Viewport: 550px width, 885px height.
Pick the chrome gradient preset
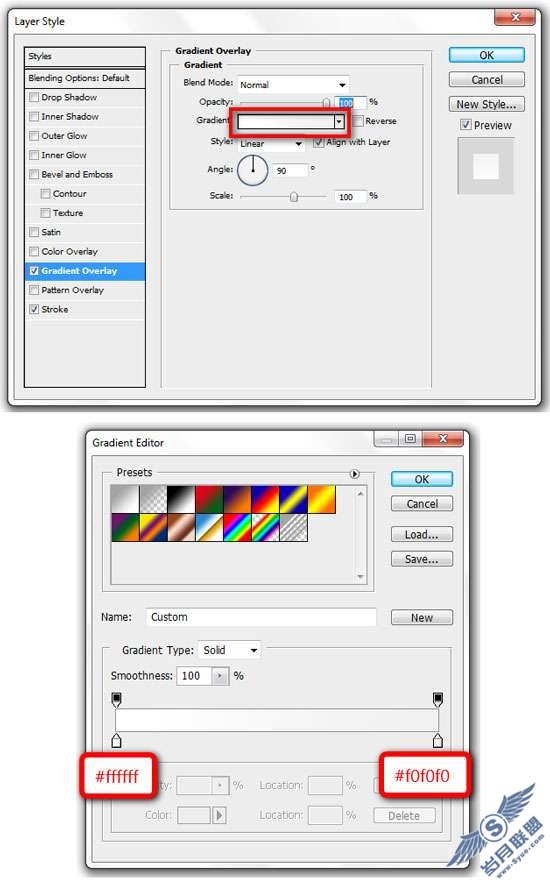[x=209, y=528]
